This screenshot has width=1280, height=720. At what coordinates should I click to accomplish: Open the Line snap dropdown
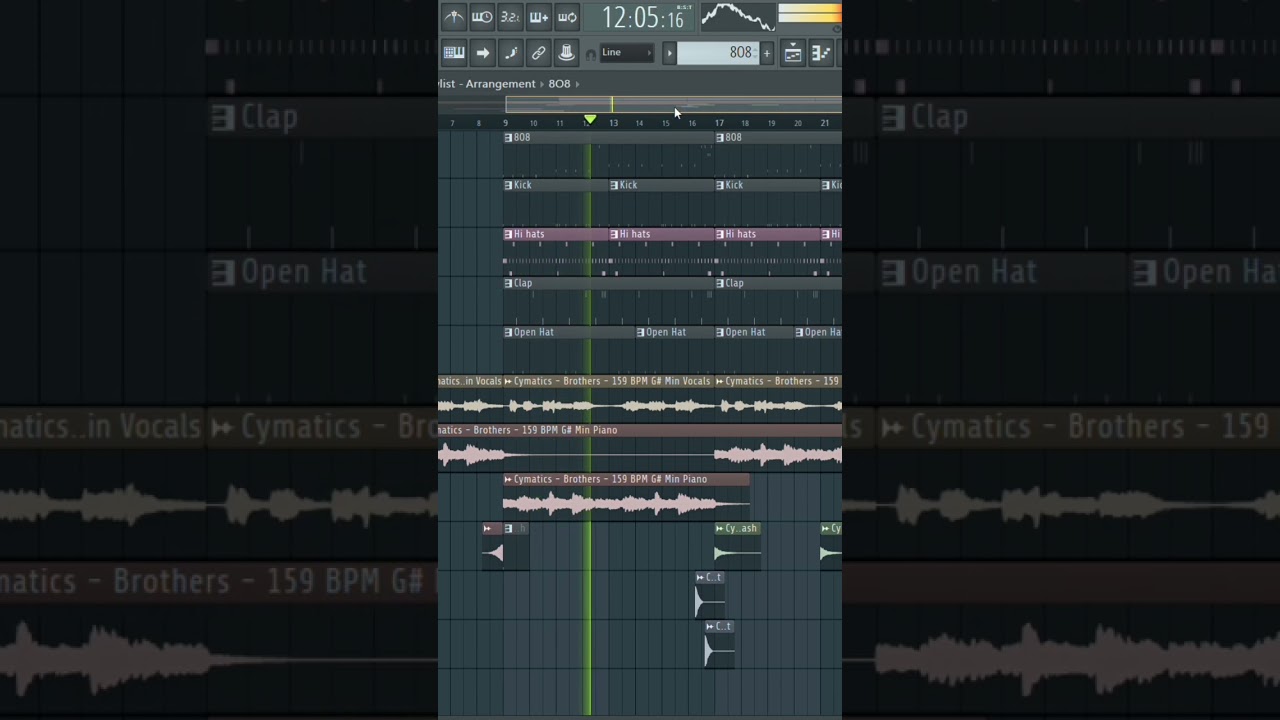(x=627, y=53)
